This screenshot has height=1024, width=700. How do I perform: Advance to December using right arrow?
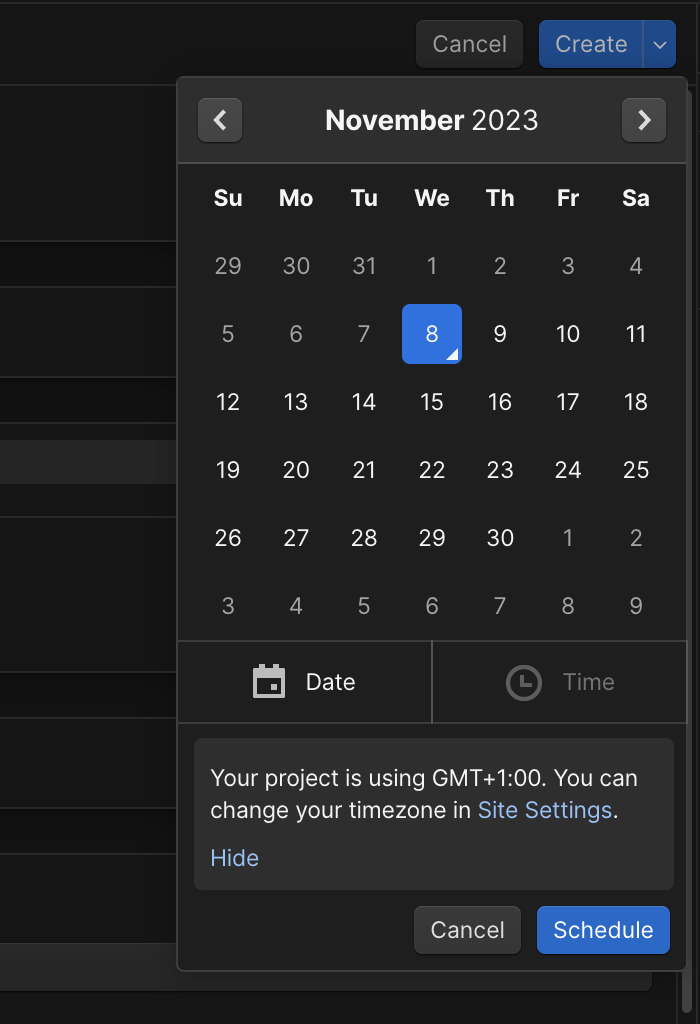pos(644,120)
